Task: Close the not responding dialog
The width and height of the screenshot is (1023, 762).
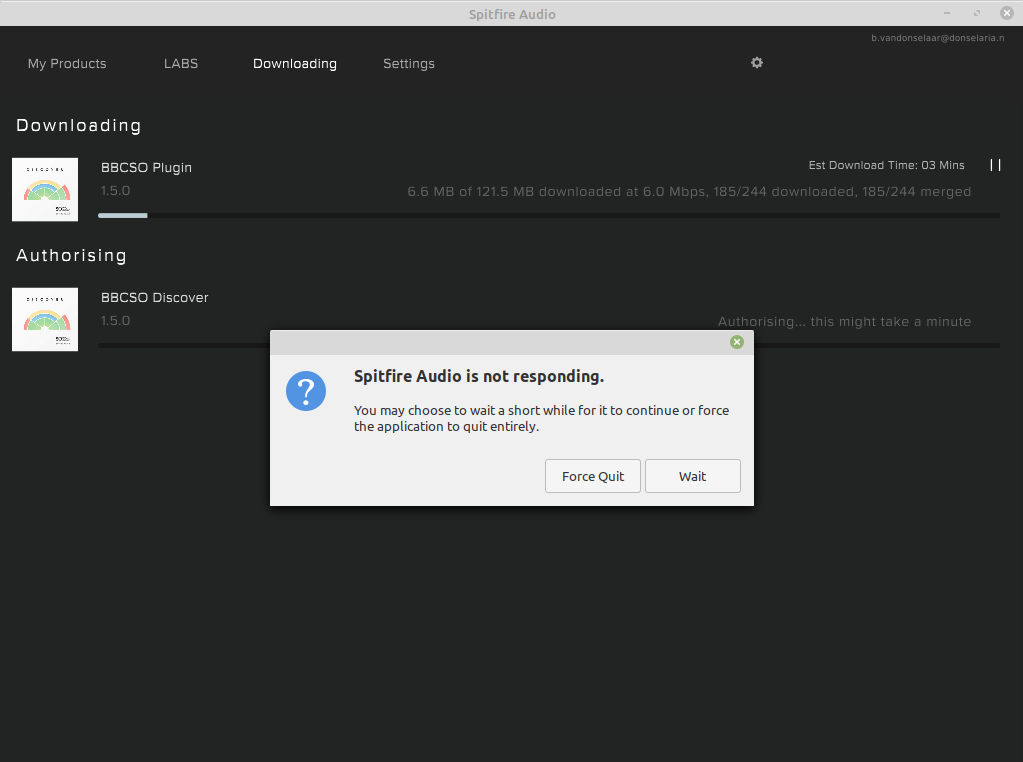Action: (737, 342)
